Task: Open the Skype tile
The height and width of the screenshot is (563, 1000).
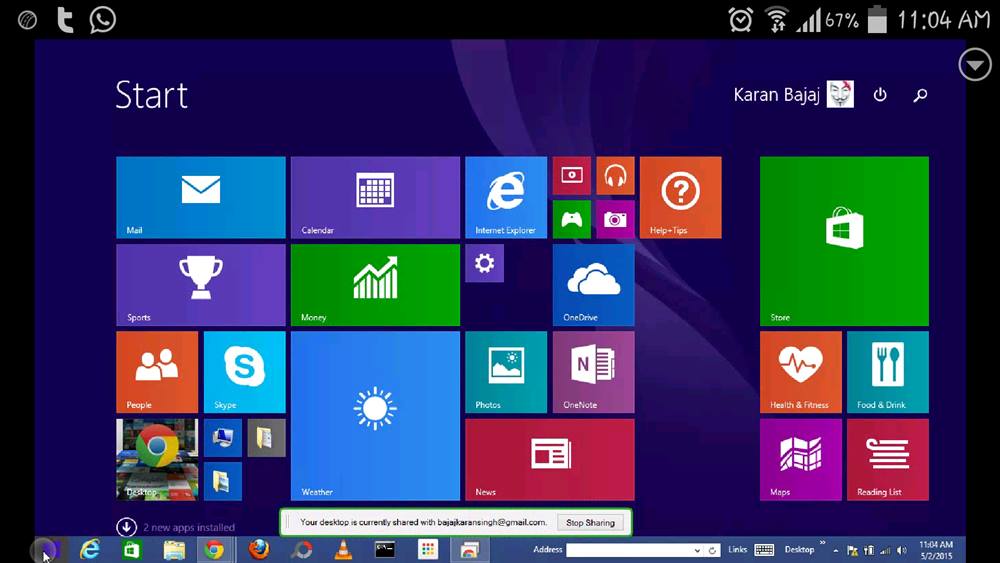Action: [x=244, y=371]
